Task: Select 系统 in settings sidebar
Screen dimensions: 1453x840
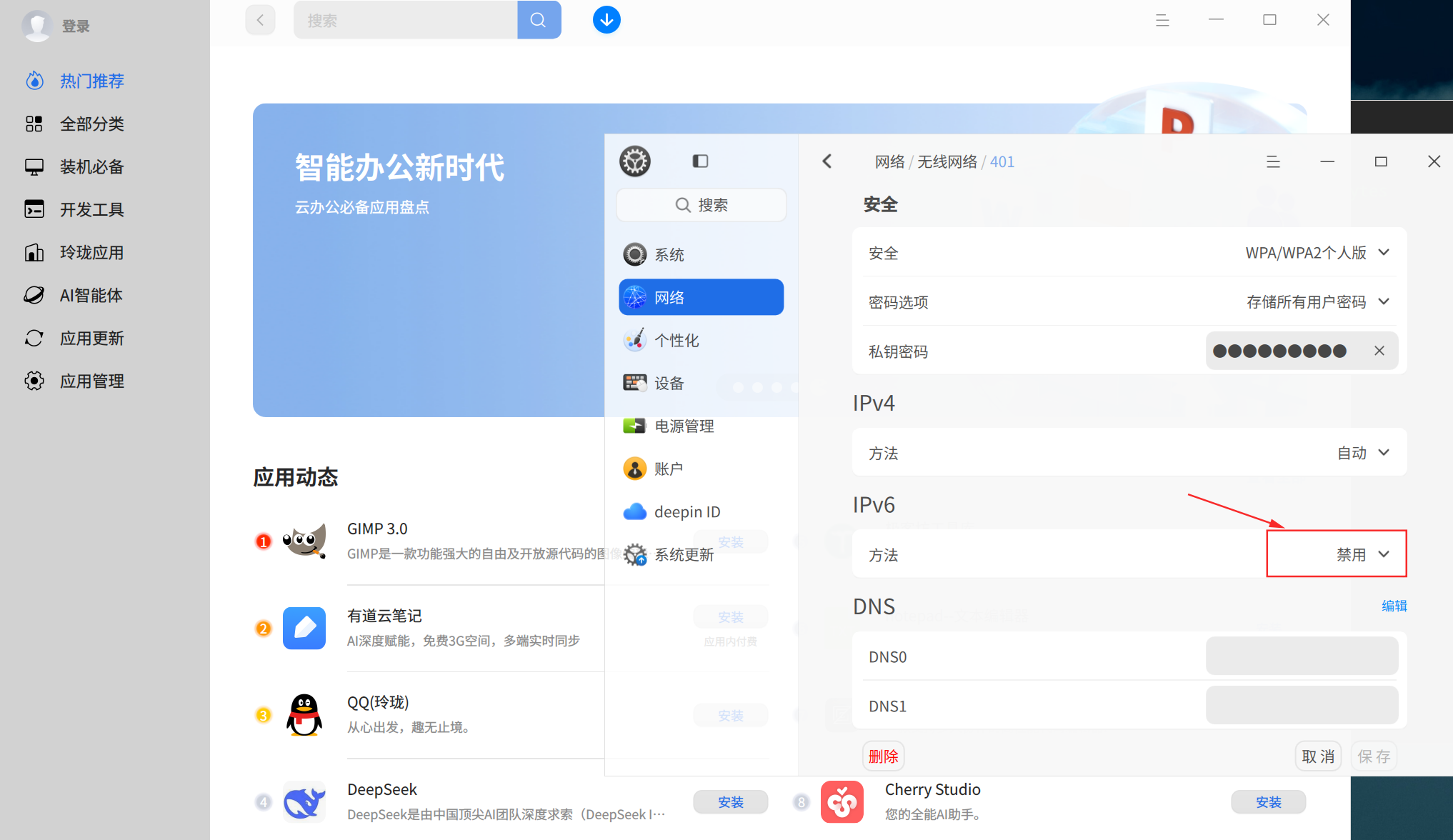Action: 701,254
